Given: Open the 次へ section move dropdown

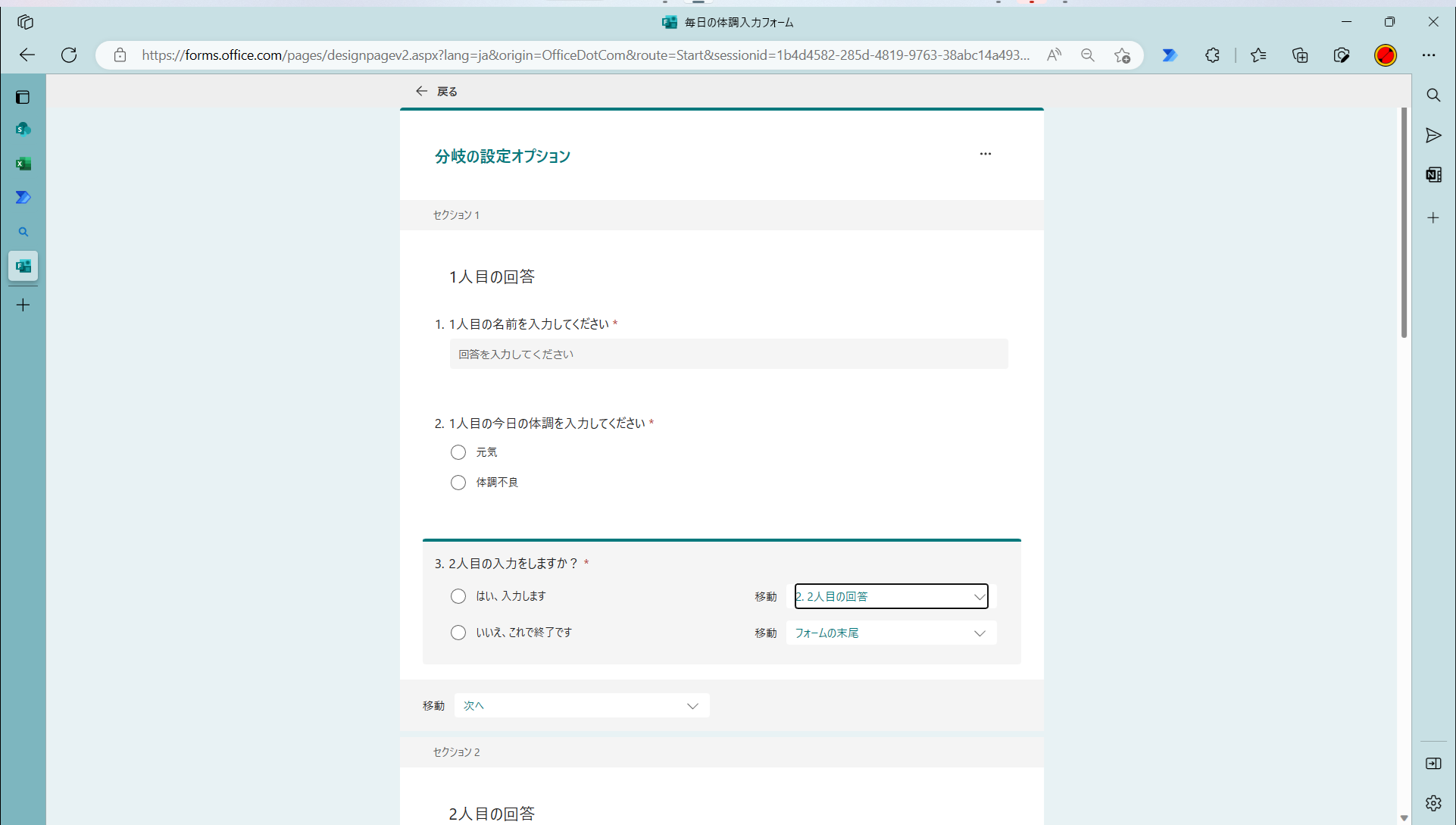Looking at the screenshot, I should [x=581, y=705].
